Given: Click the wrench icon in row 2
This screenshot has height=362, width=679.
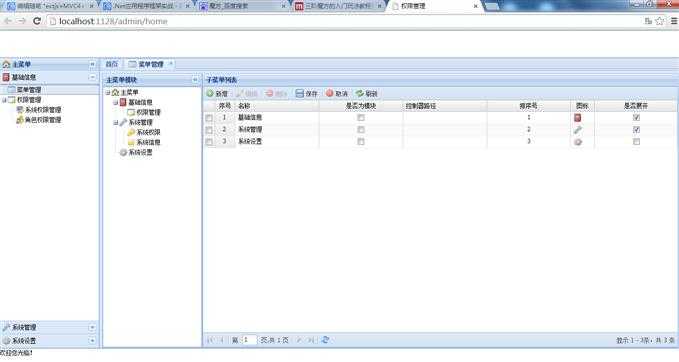Looking at the screenshot, I should point(577,129).
